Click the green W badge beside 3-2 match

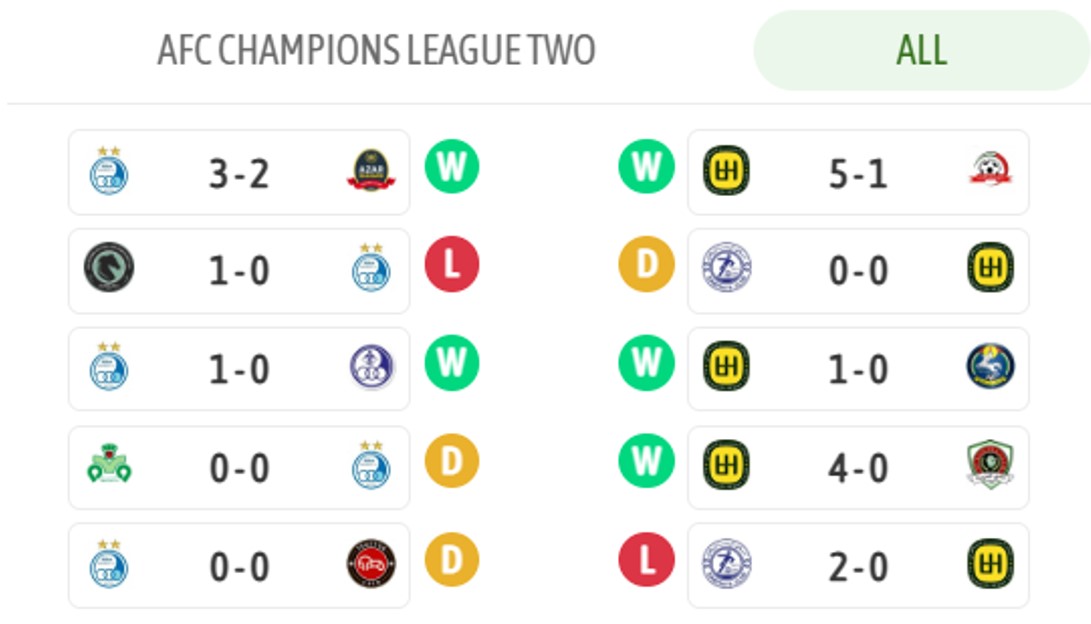pyautogui.click(x=452, y=166)
